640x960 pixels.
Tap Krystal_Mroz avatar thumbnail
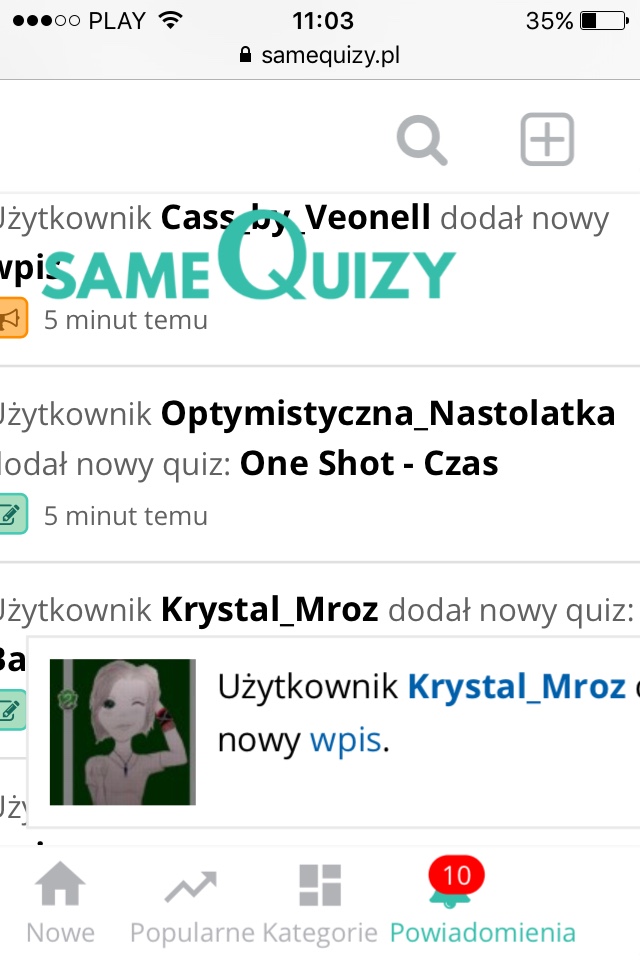[122, 732]
